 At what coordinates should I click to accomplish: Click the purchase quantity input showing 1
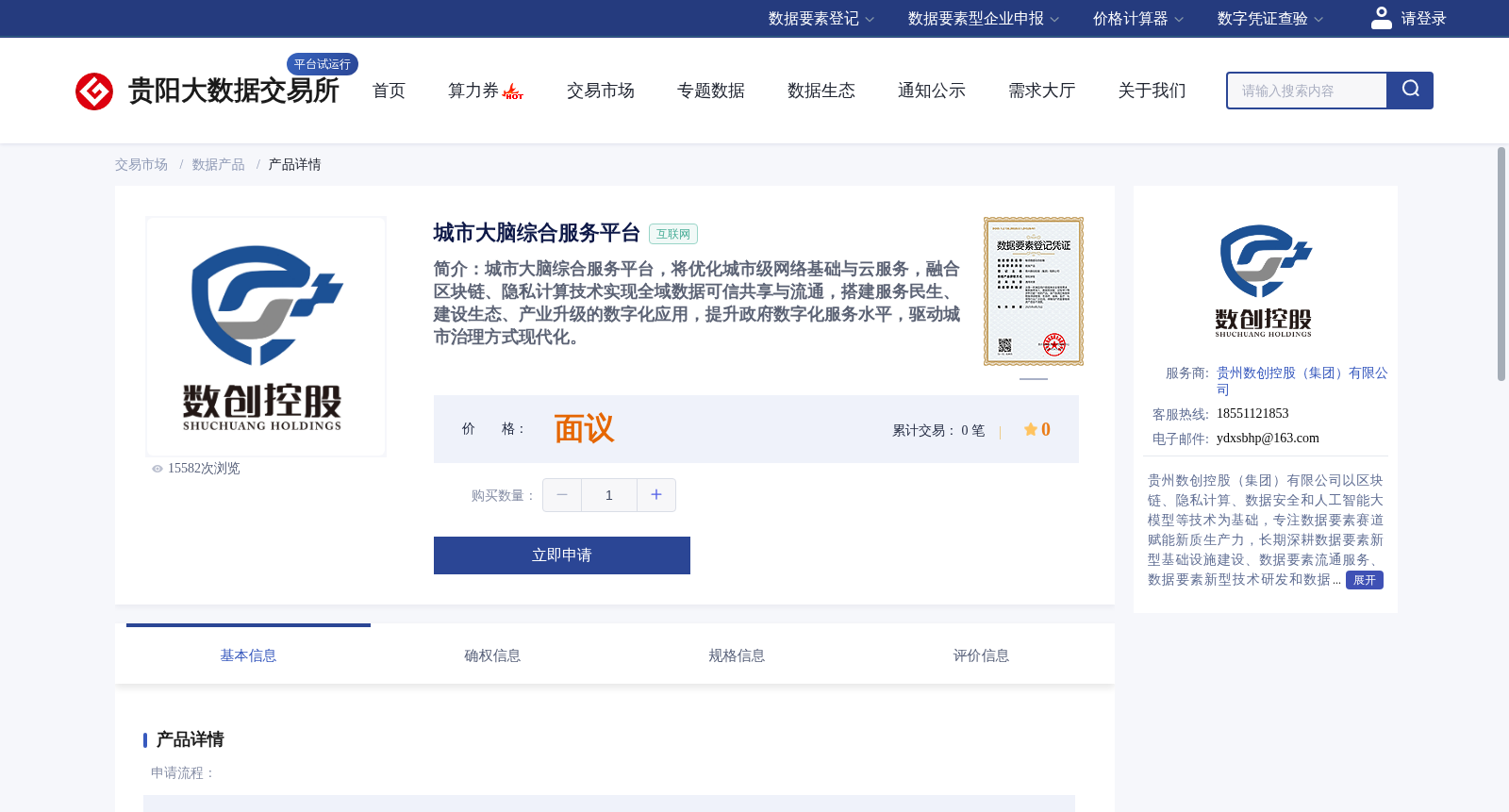(609, 495)
